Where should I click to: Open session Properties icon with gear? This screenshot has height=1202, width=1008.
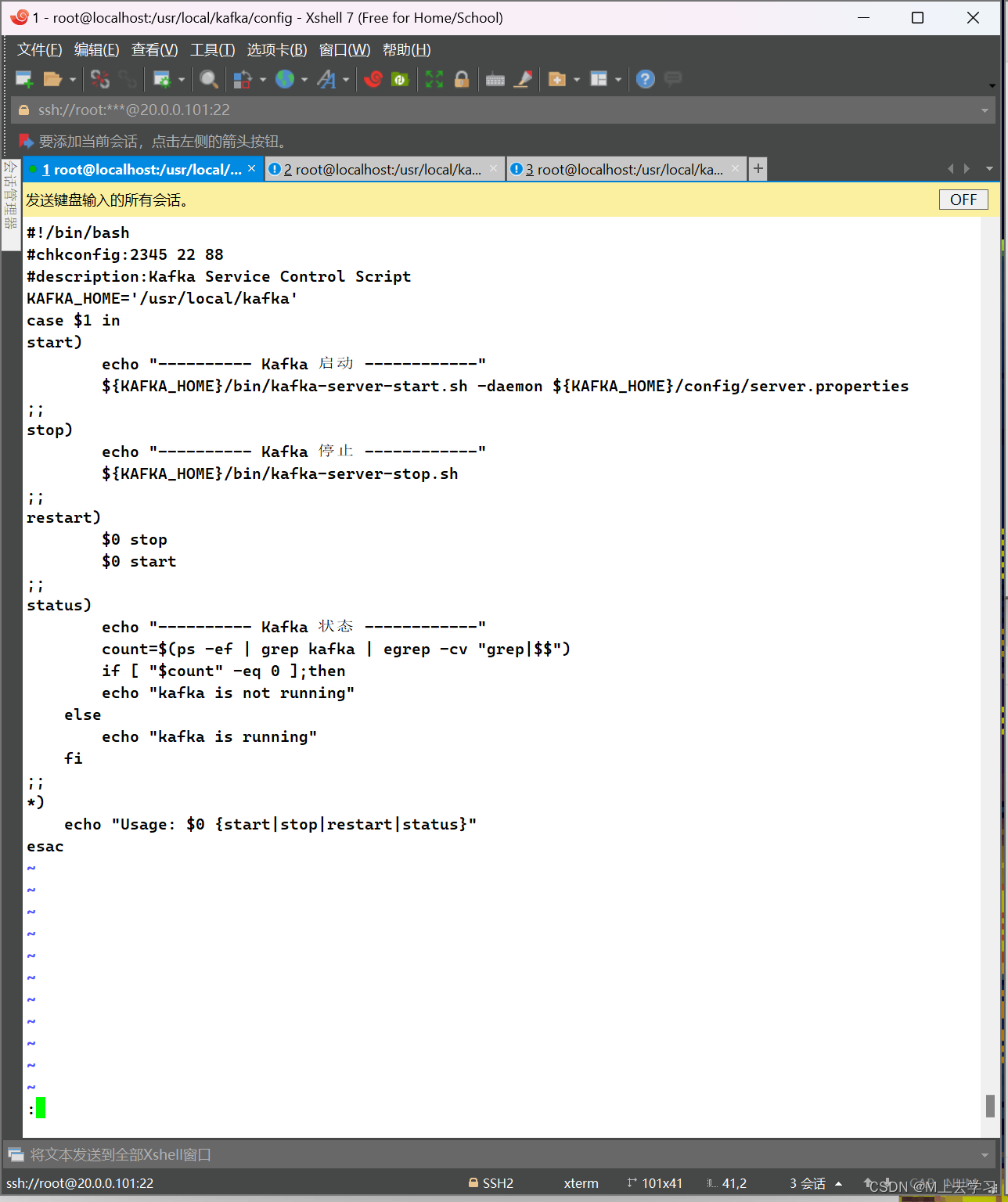162,79
